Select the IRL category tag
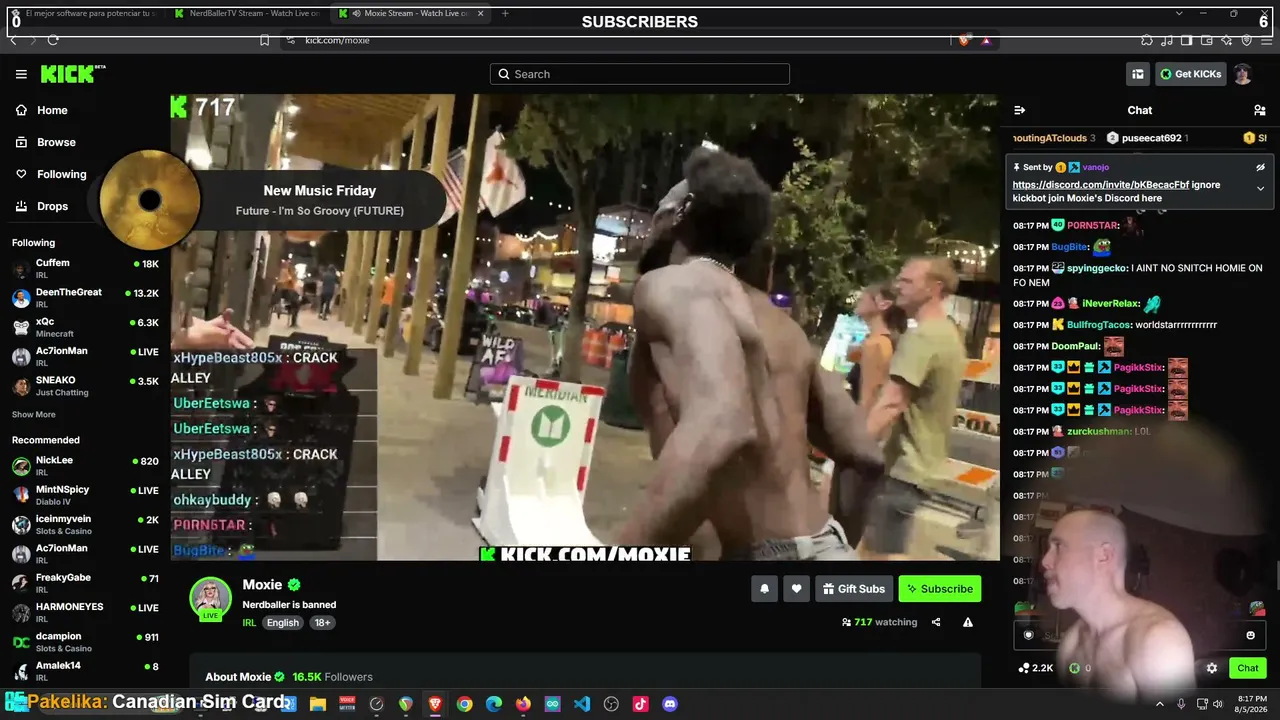This screenshot has height=720, width=1280. [249, 622]
